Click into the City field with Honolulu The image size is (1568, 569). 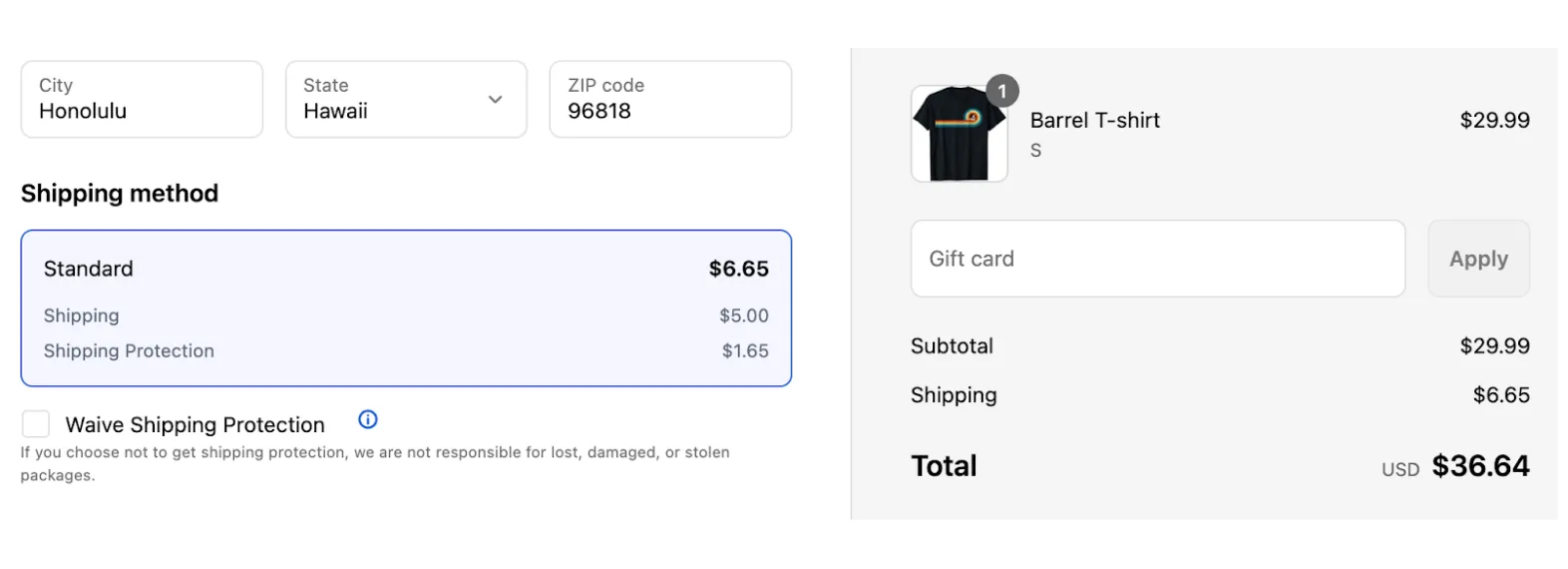coord(142,100)
